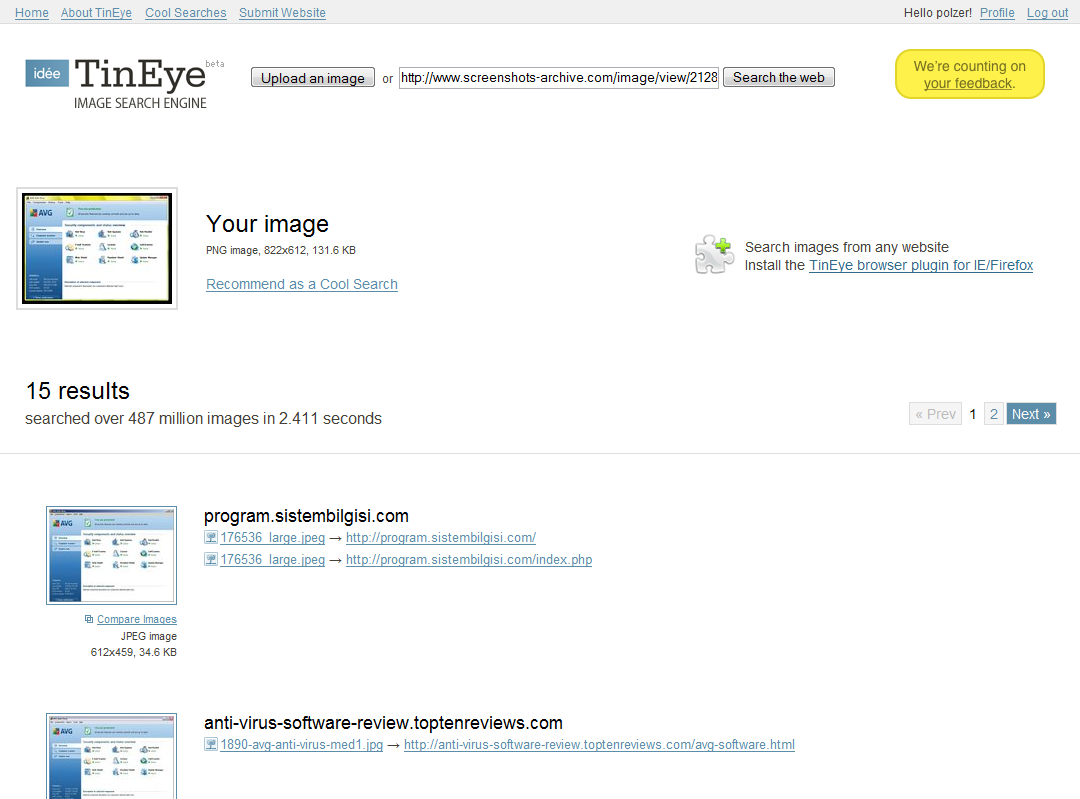Click PNG image, 822x612, 131.6 KB text
This screenshot has width=1080, height=799.
[x=281, y=250]
